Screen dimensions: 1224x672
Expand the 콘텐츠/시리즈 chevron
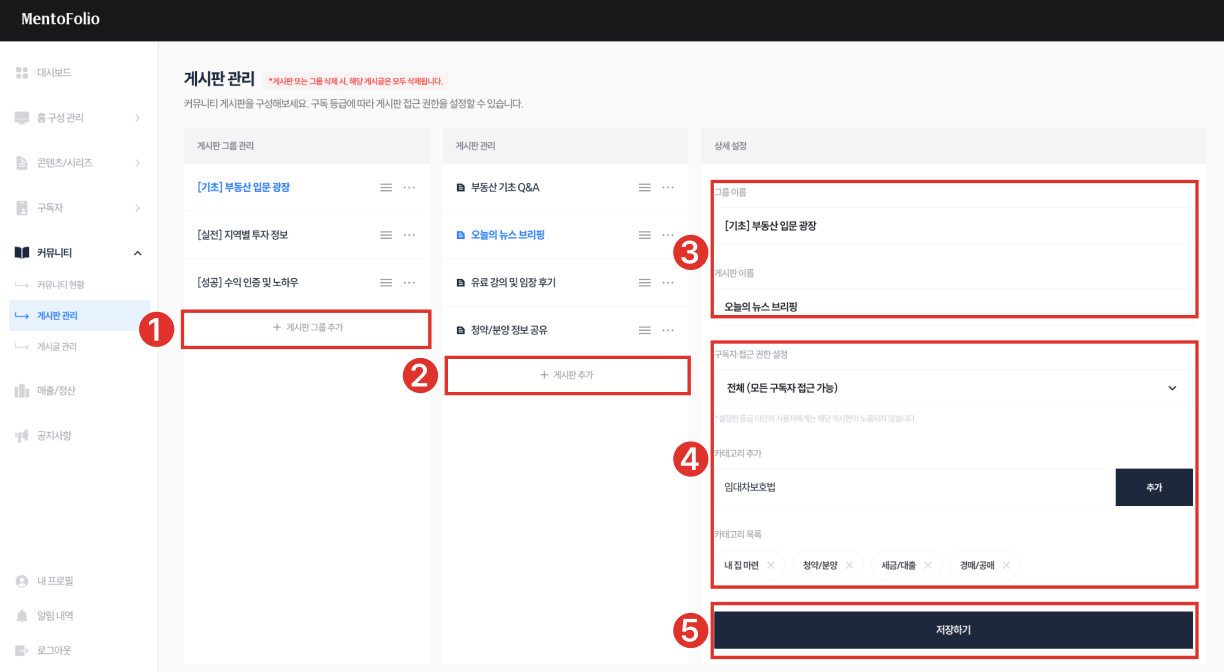click(137, 162)
